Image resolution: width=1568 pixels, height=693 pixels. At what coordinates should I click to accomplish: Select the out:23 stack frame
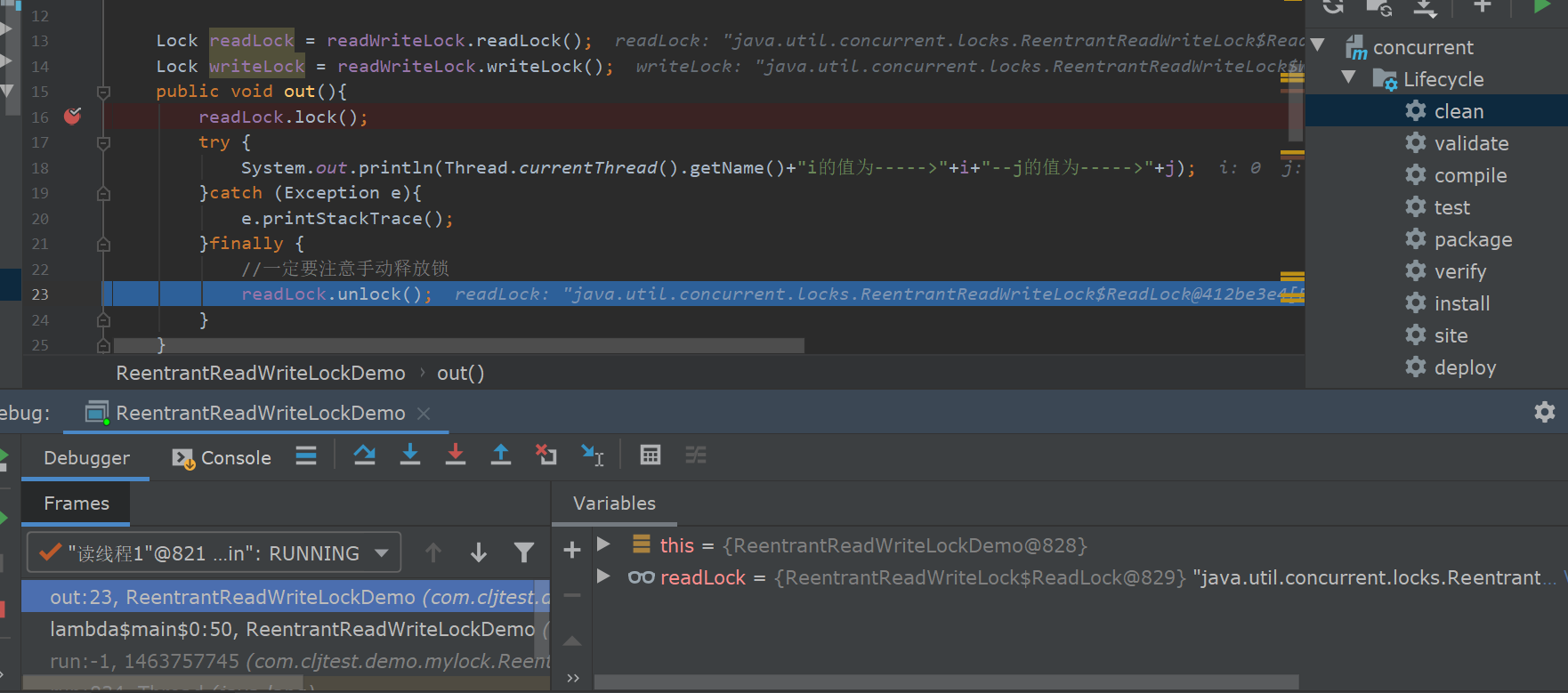286,597
